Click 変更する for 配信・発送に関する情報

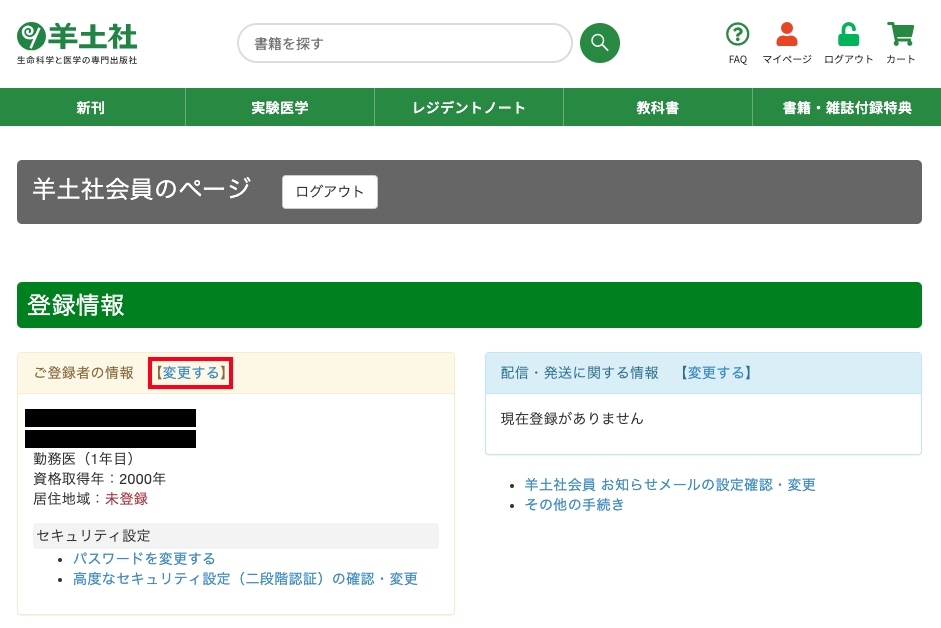(715, 373)
